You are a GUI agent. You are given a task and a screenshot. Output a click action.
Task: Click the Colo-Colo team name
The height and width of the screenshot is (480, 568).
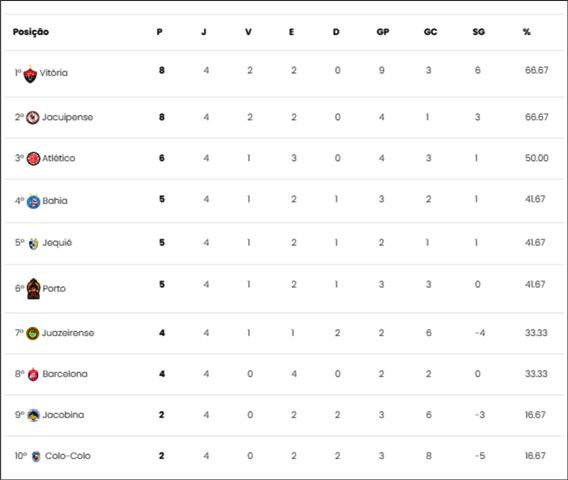click(68, 456)
